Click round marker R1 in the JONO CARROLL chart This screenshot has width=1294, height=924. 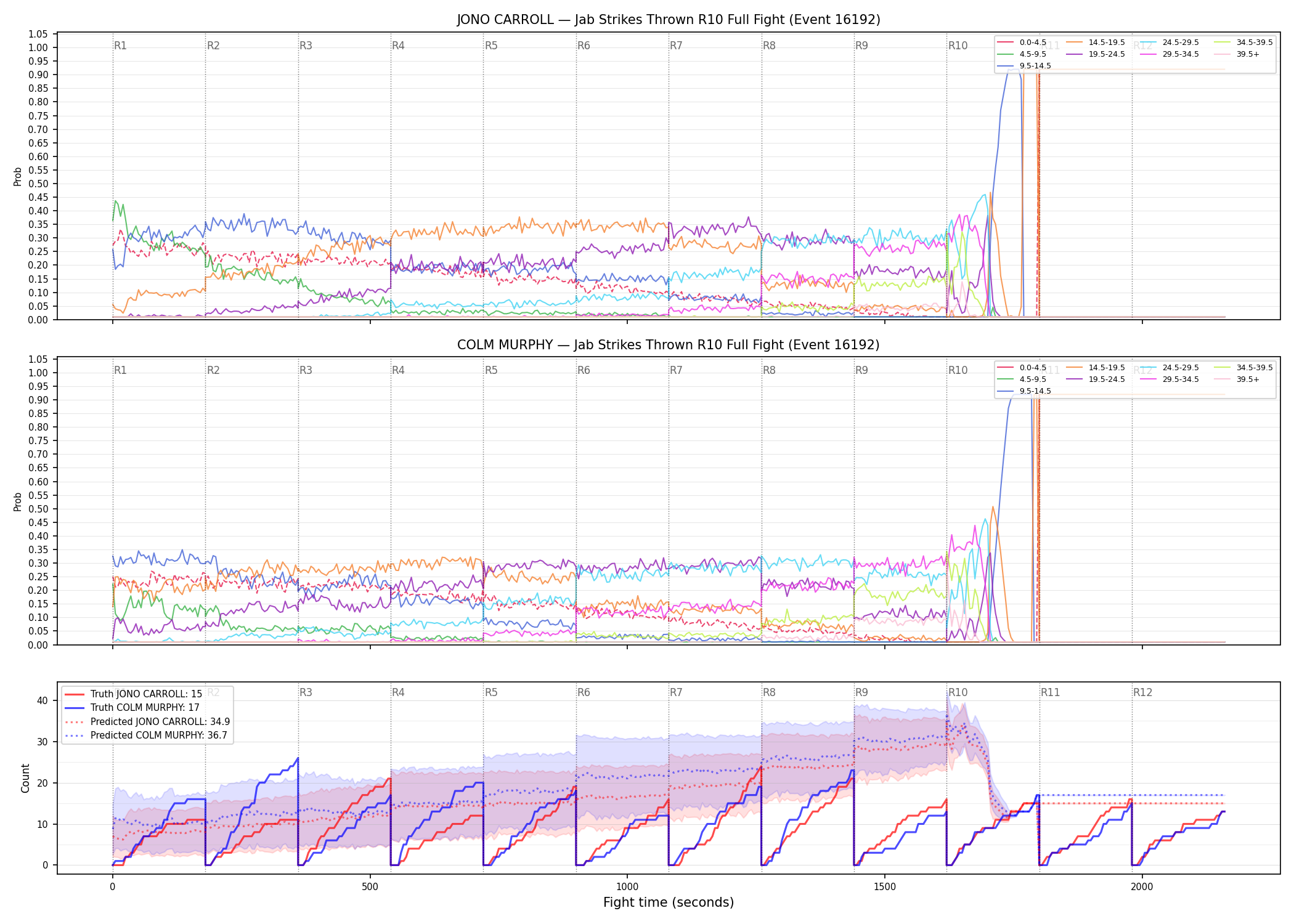[121, 46]
